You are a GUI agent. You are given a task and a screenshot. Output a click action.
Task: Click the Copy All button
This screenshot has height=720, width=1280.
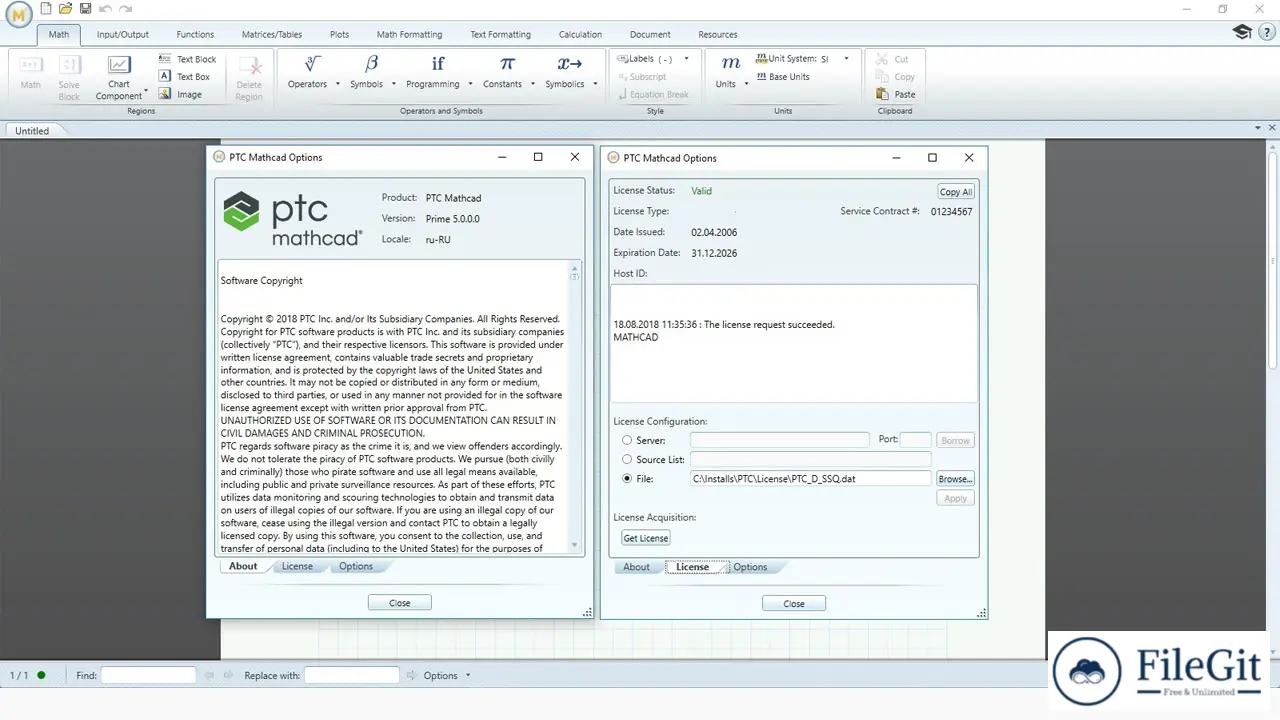tap(956, 192)
